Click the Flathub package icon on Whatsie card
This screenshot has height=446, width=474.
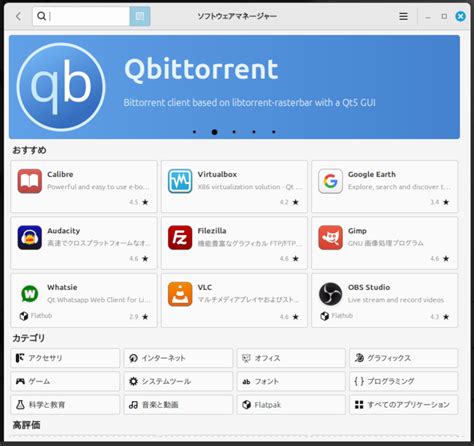point(24,316)
